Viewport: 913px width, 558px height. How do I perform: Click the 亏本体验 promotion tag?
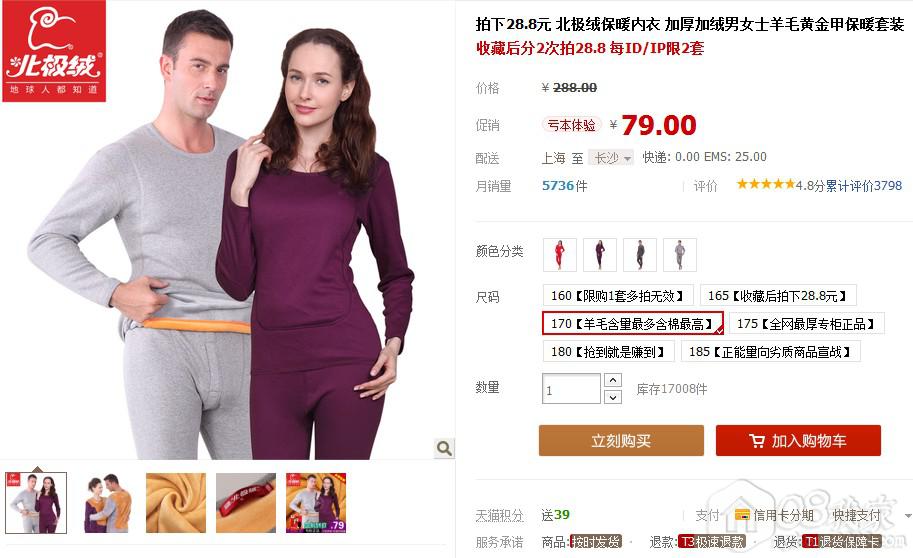(572, 125)
